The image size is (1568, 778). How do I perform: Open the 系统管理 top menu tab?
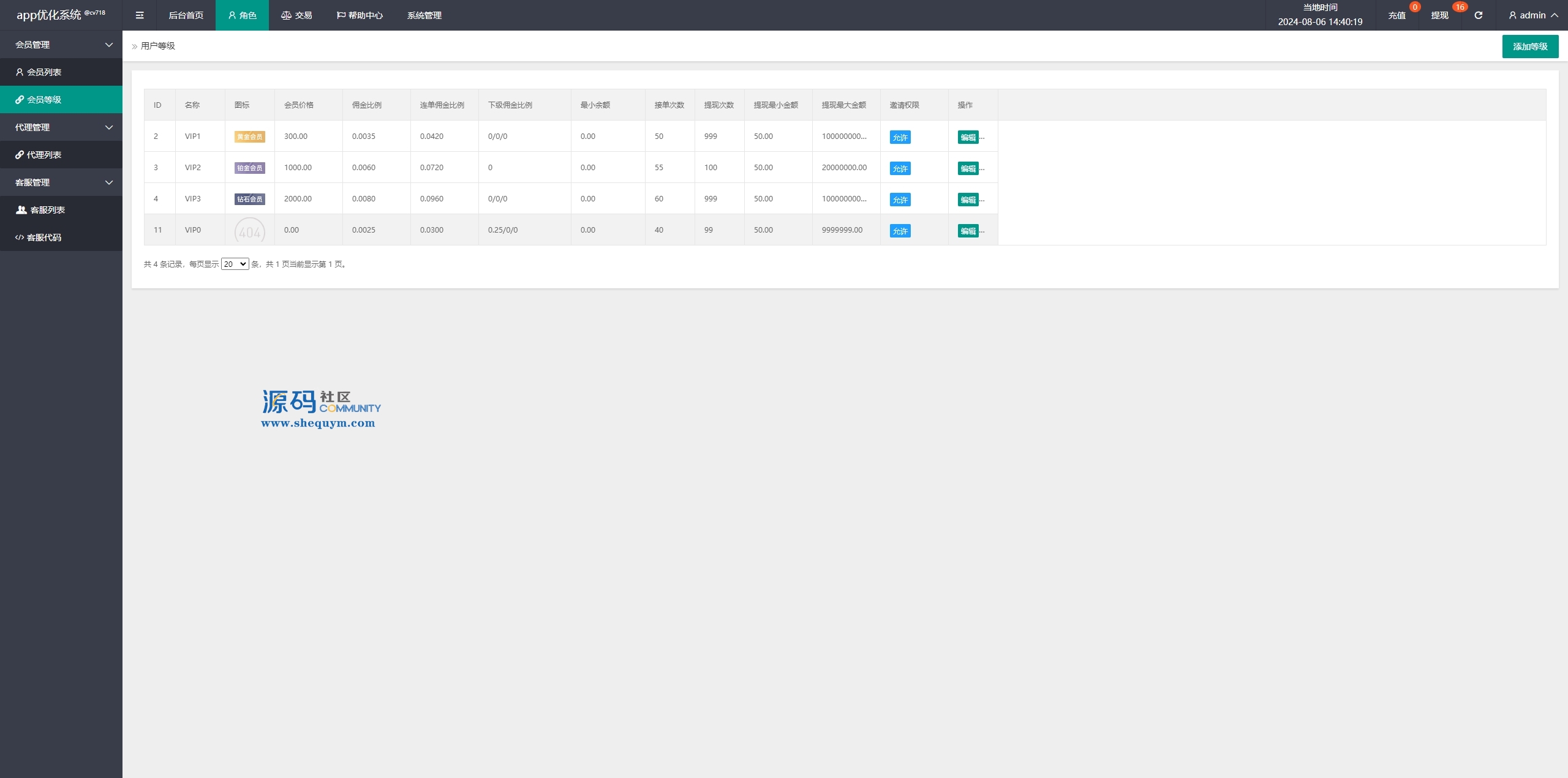424,15
